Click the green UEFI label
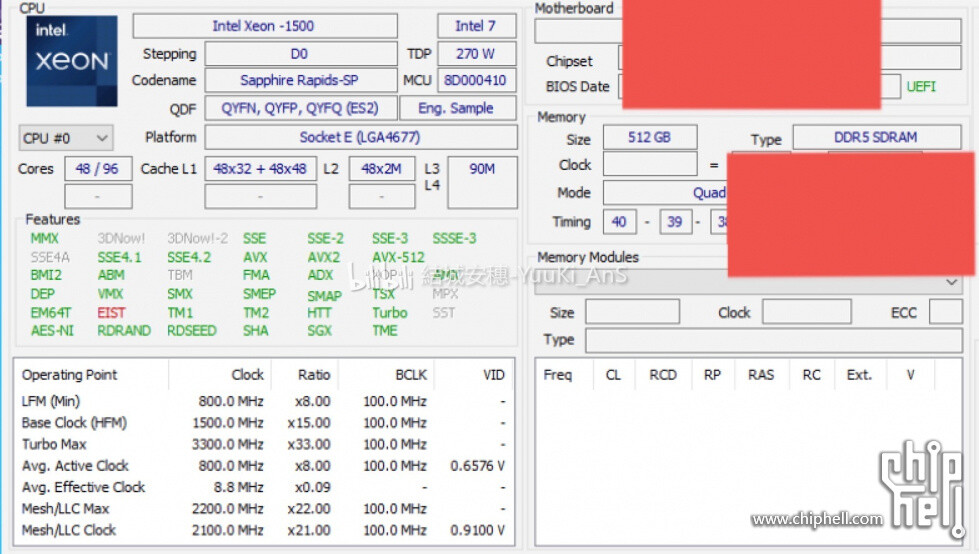 921,87
